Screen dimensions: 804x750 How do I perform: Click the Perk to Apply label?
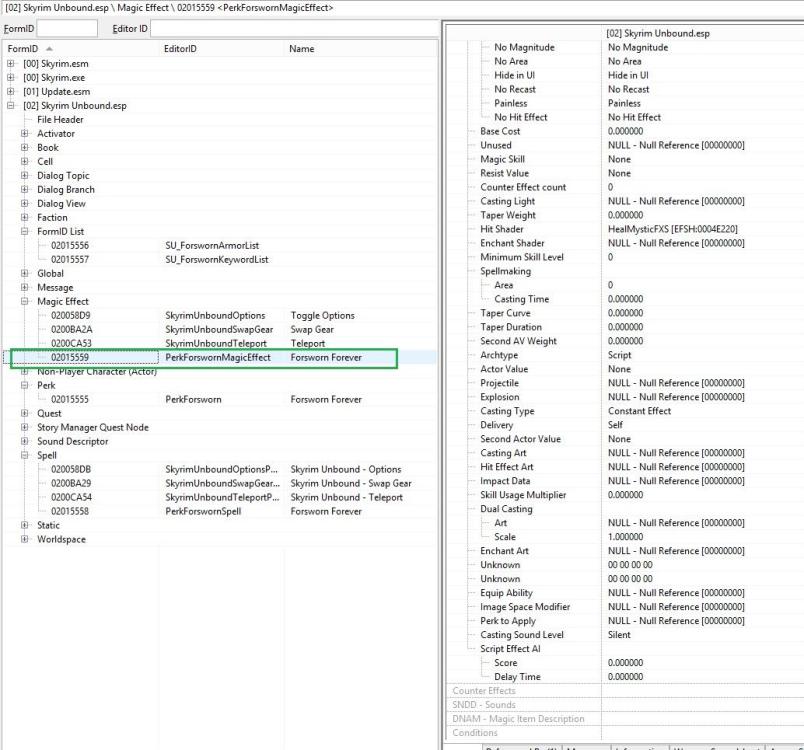pyautogui.click(x=508, y=621)
